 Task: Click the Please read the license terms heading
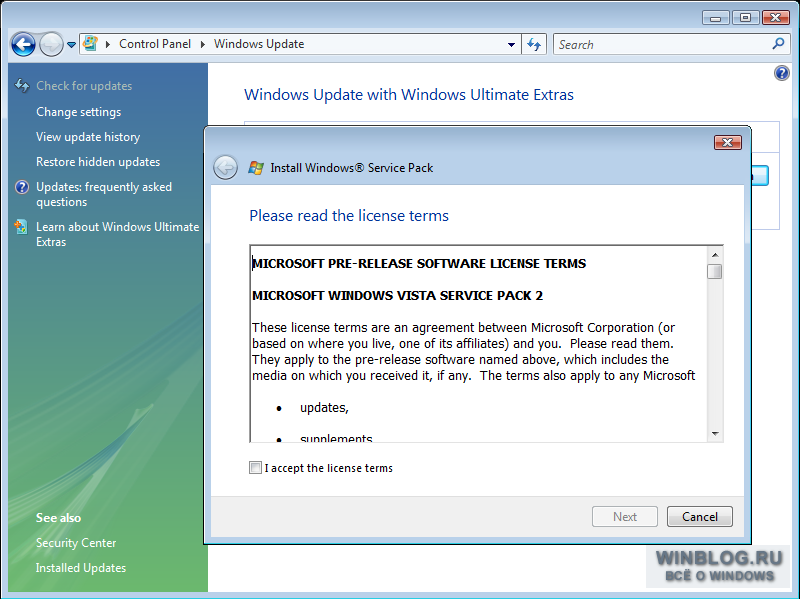point(349,216)
